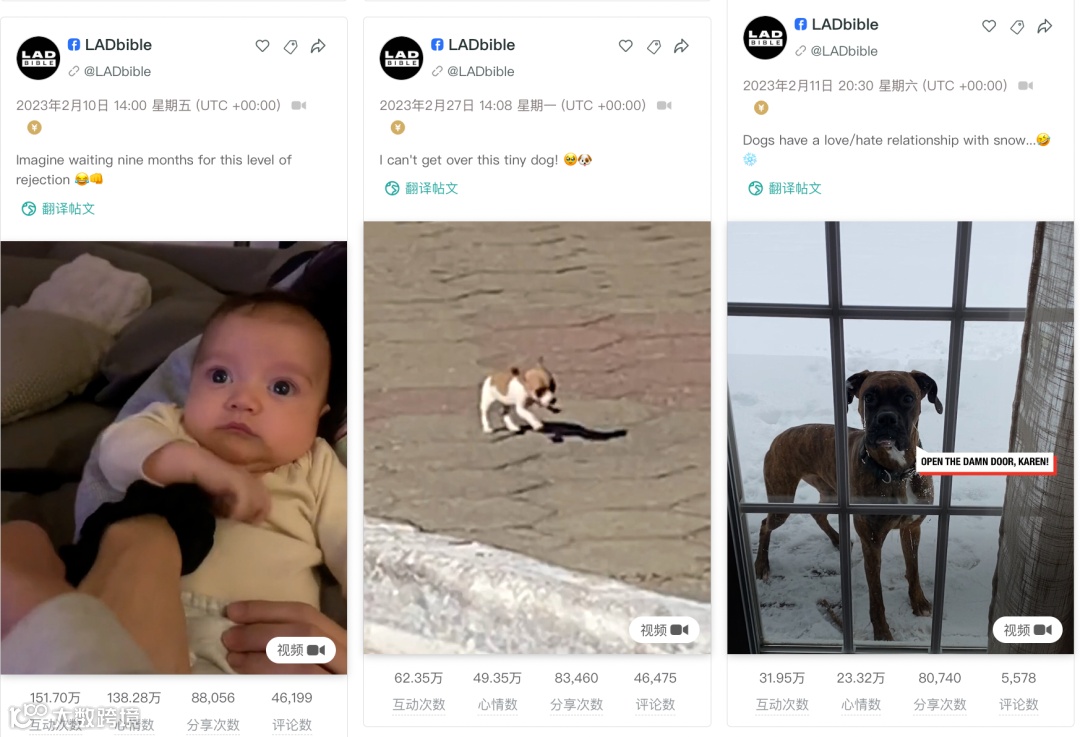
Task: Open the @LADbible link in the first card
Action: pos(110,71)
